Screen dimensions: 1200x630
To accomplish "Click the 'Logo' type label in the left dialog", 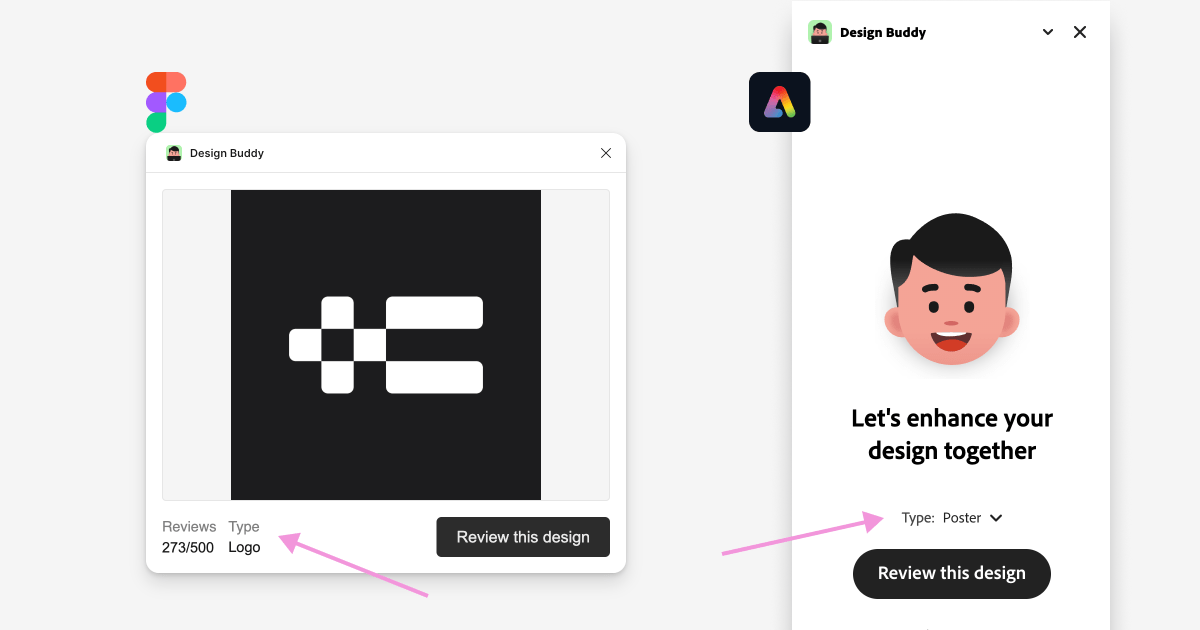I will (x=244, y=547).
